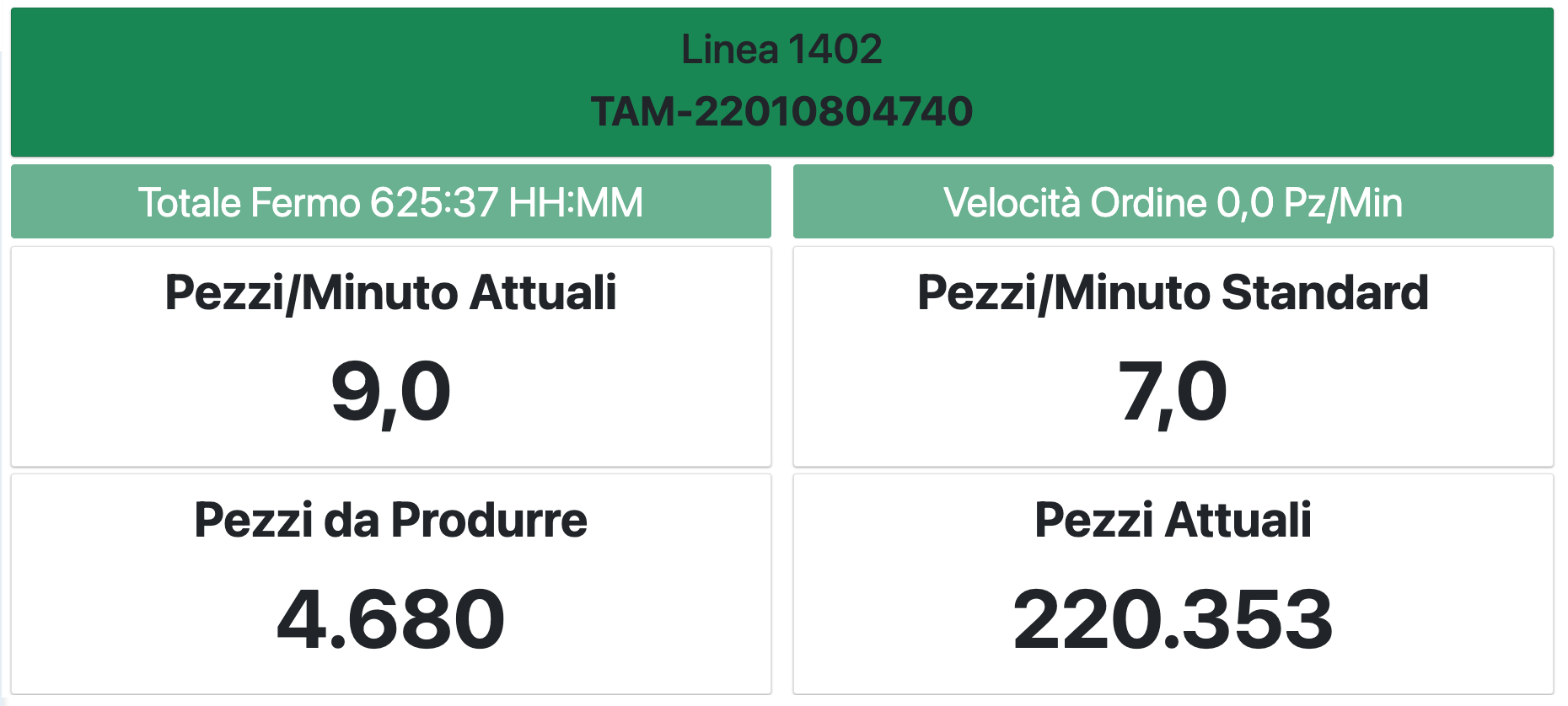This screenshot has height=706, width=1568.
Task: Click the HH:MM unit text
Action: pyautogui.click(x=576, y=203)
